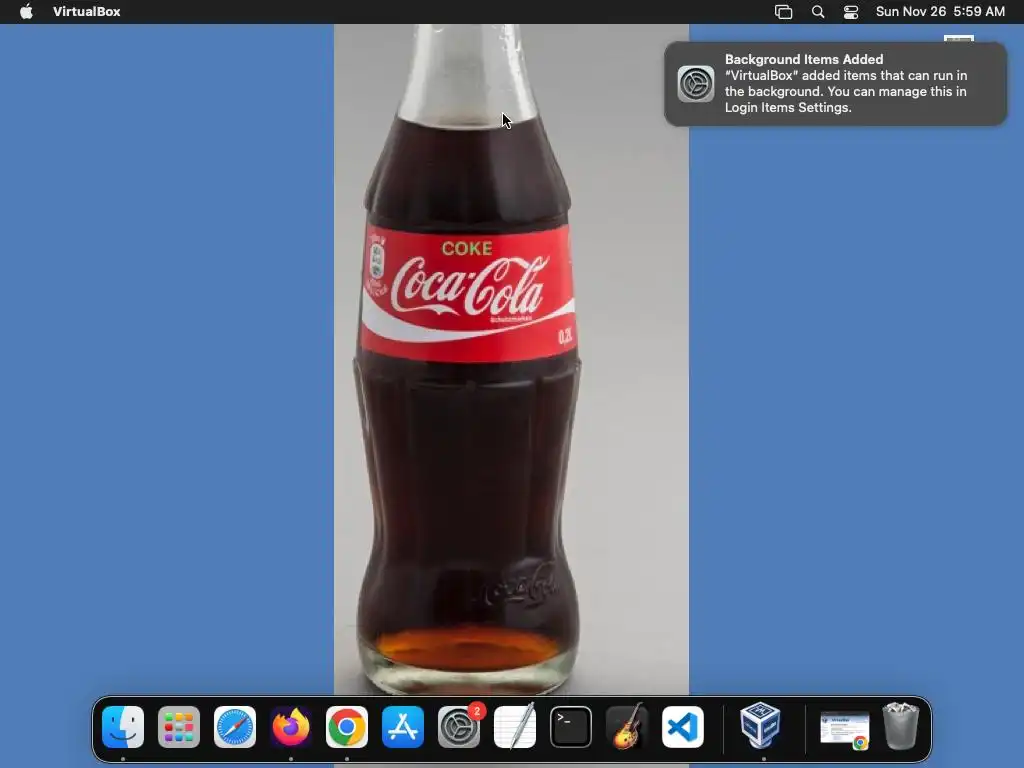Open Control Center in menu bar

pos(851,12)
